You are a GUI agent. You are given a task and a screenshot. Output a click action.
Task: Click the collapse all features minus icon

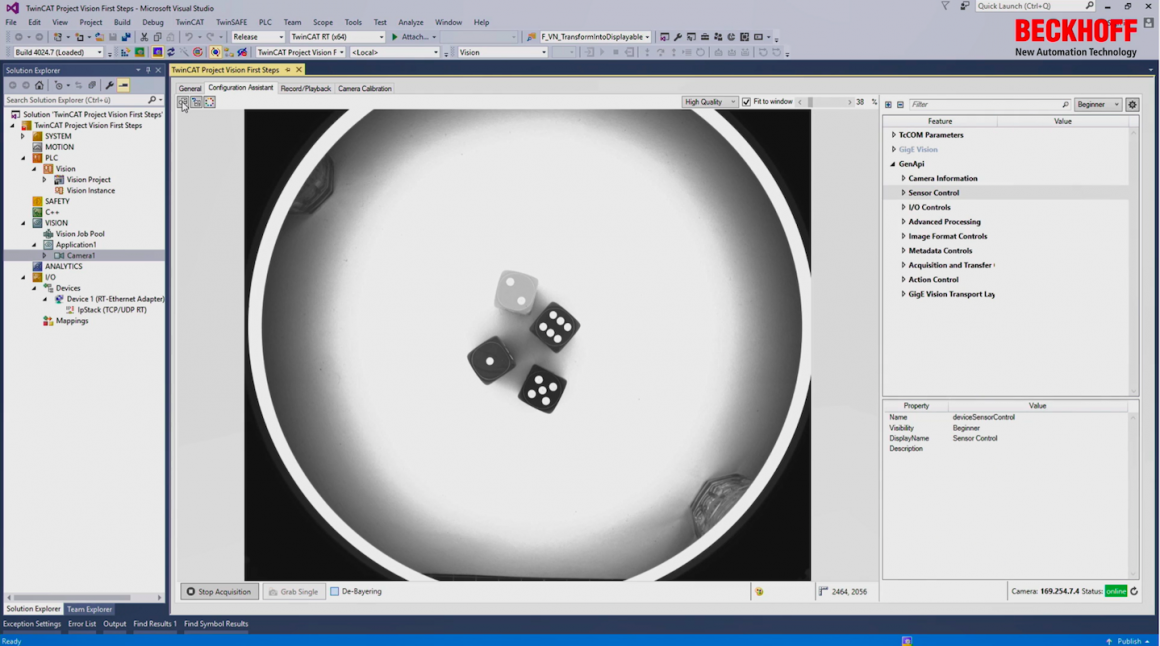coord(900,104)
